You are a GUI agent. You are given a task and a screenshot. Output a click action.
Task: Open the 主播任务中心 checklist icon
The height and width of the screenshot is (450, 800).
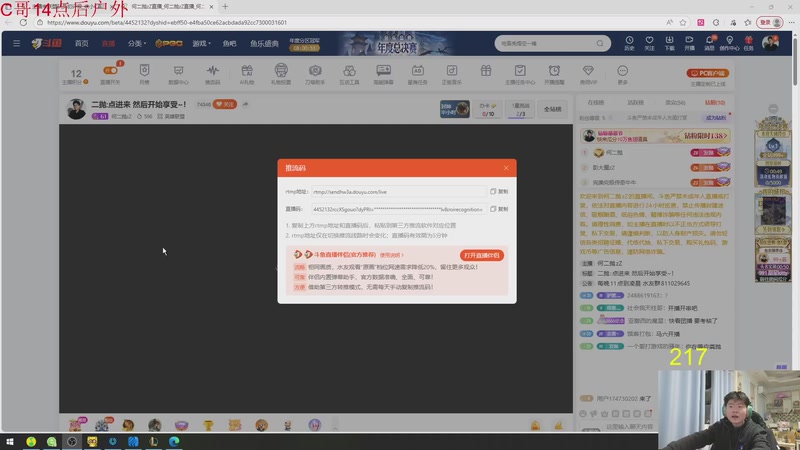[x=520, y=73]
